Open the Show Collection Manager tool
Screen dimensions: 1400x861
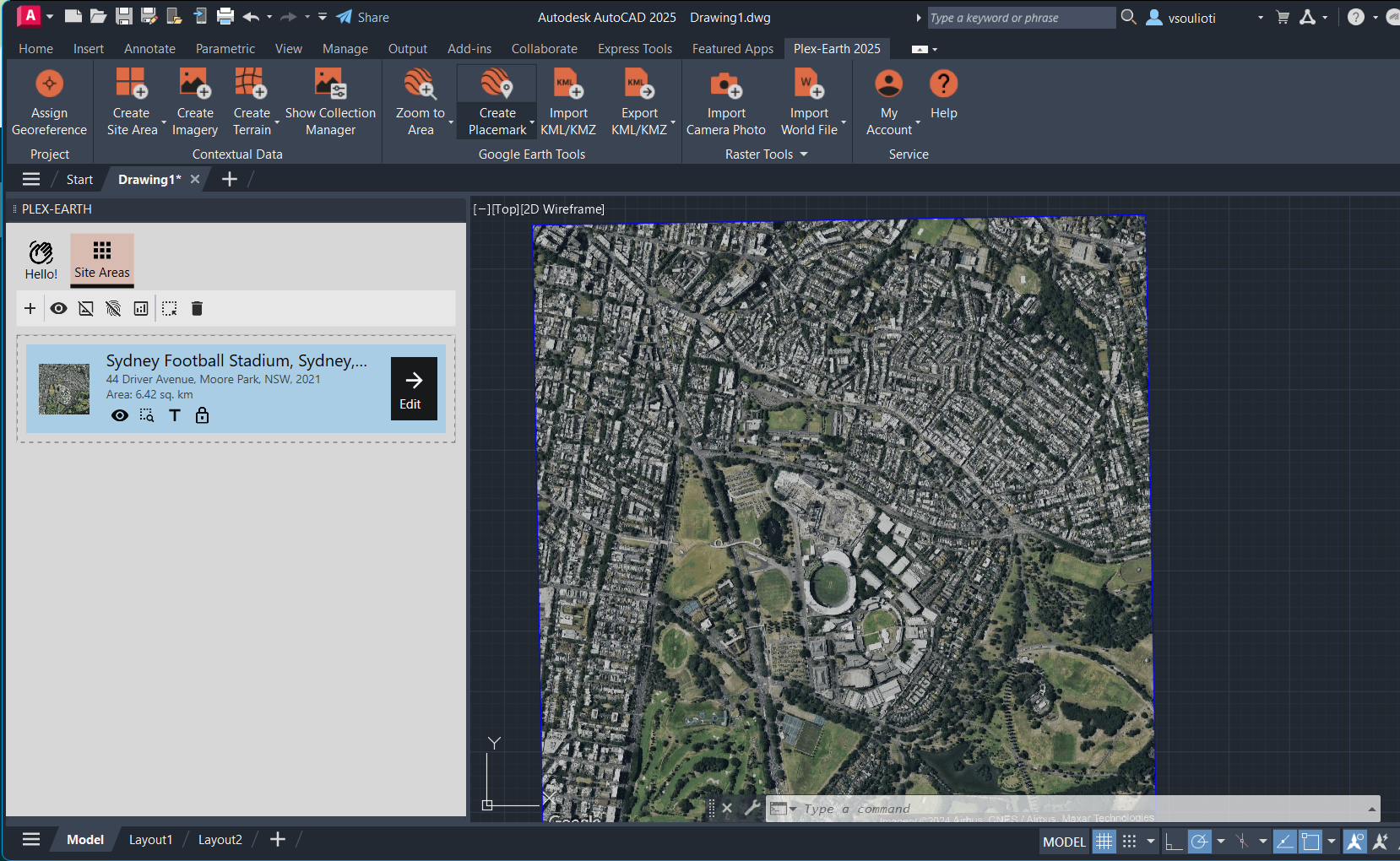coord(330,103)
